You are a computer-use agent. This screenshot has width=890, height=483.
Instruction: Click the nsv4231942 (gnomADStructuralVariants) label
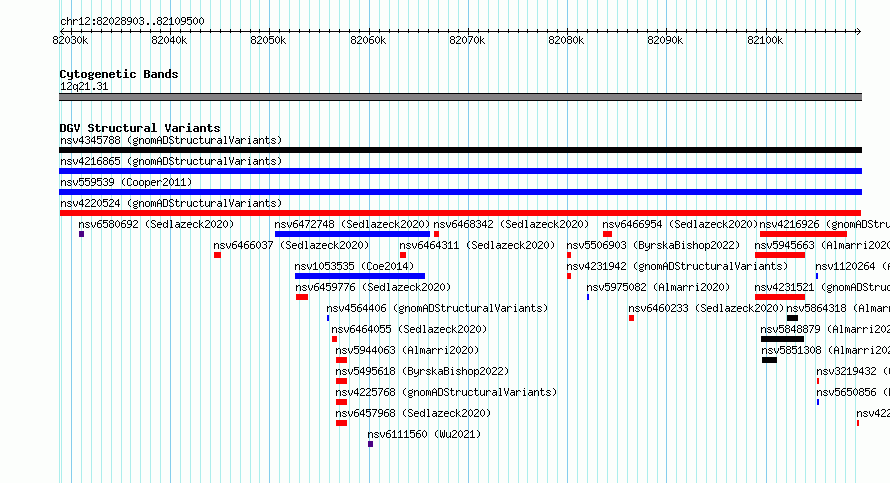(x=677, y=266)
